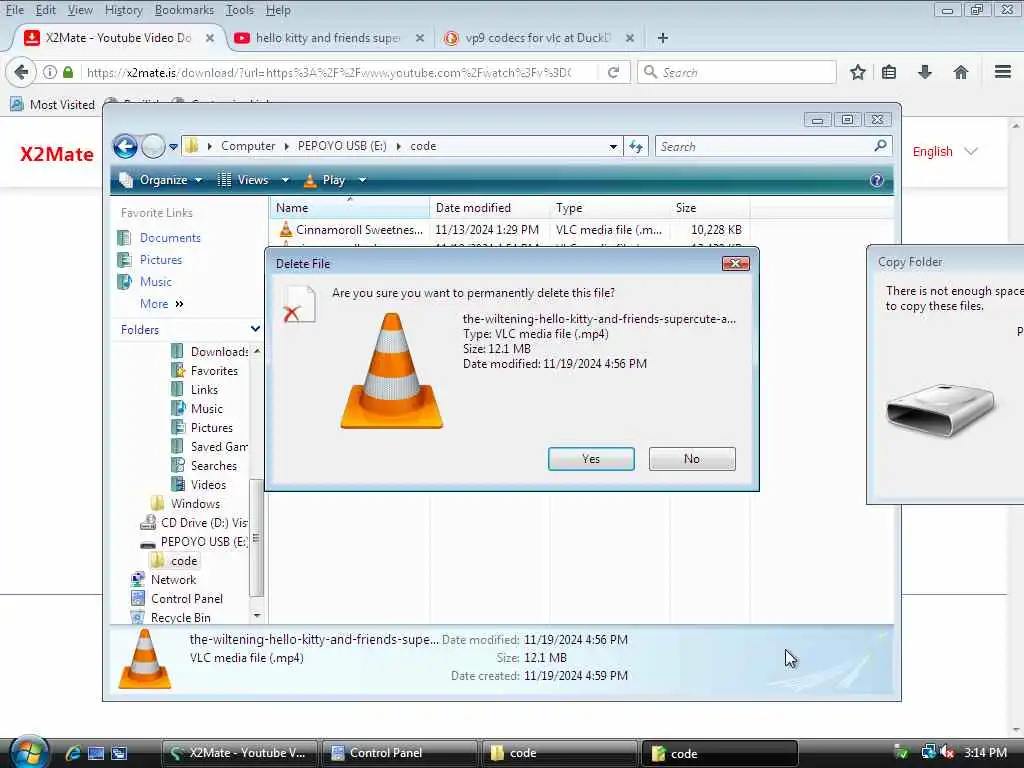
Task: Refresh the Explorer address bar
Action: click(x=636, y=146)
